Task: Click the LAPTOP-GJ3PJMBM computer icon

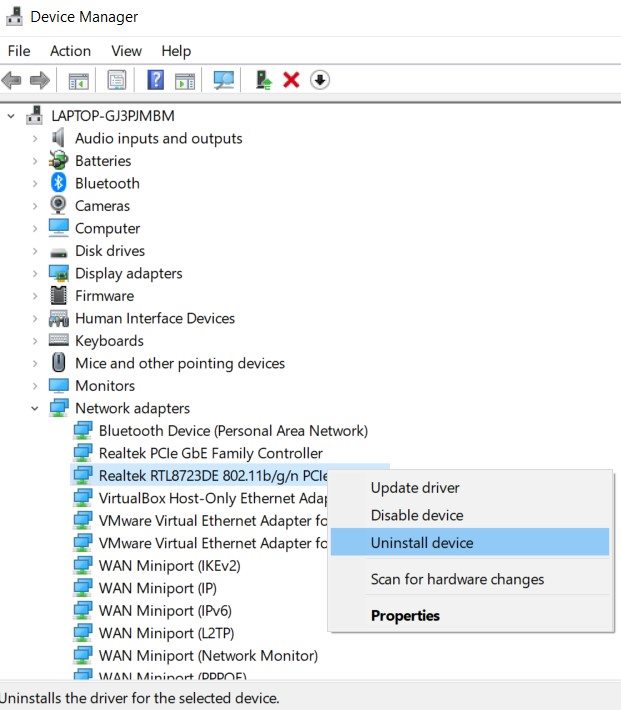Action: click(34, 115)
